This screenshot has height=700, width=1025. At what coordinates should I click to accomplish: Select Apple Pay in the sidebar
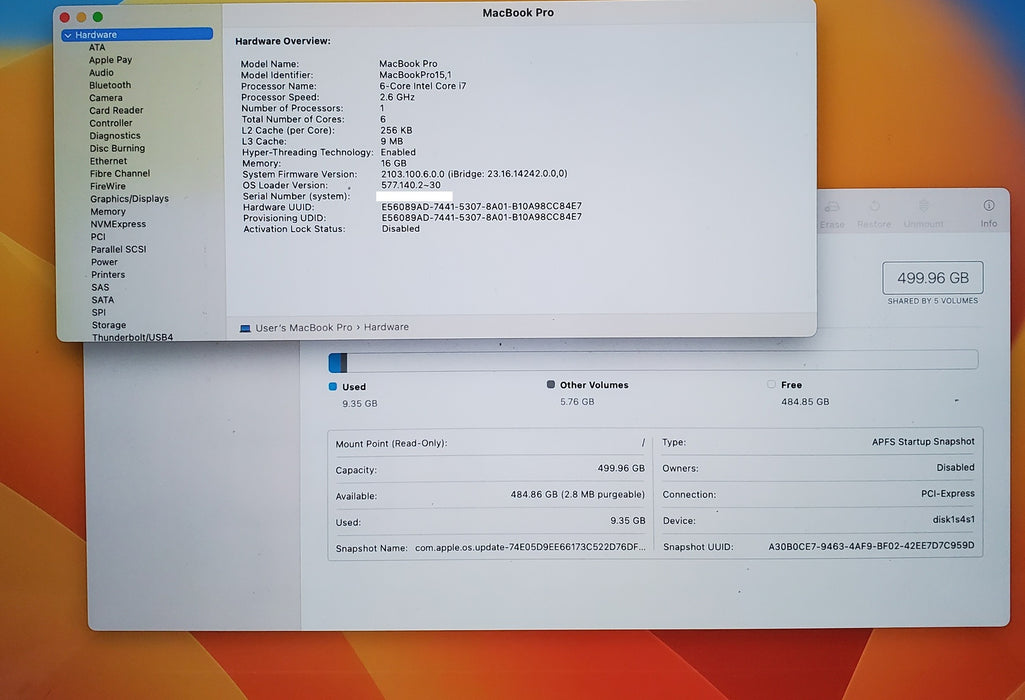pos(110,59)
